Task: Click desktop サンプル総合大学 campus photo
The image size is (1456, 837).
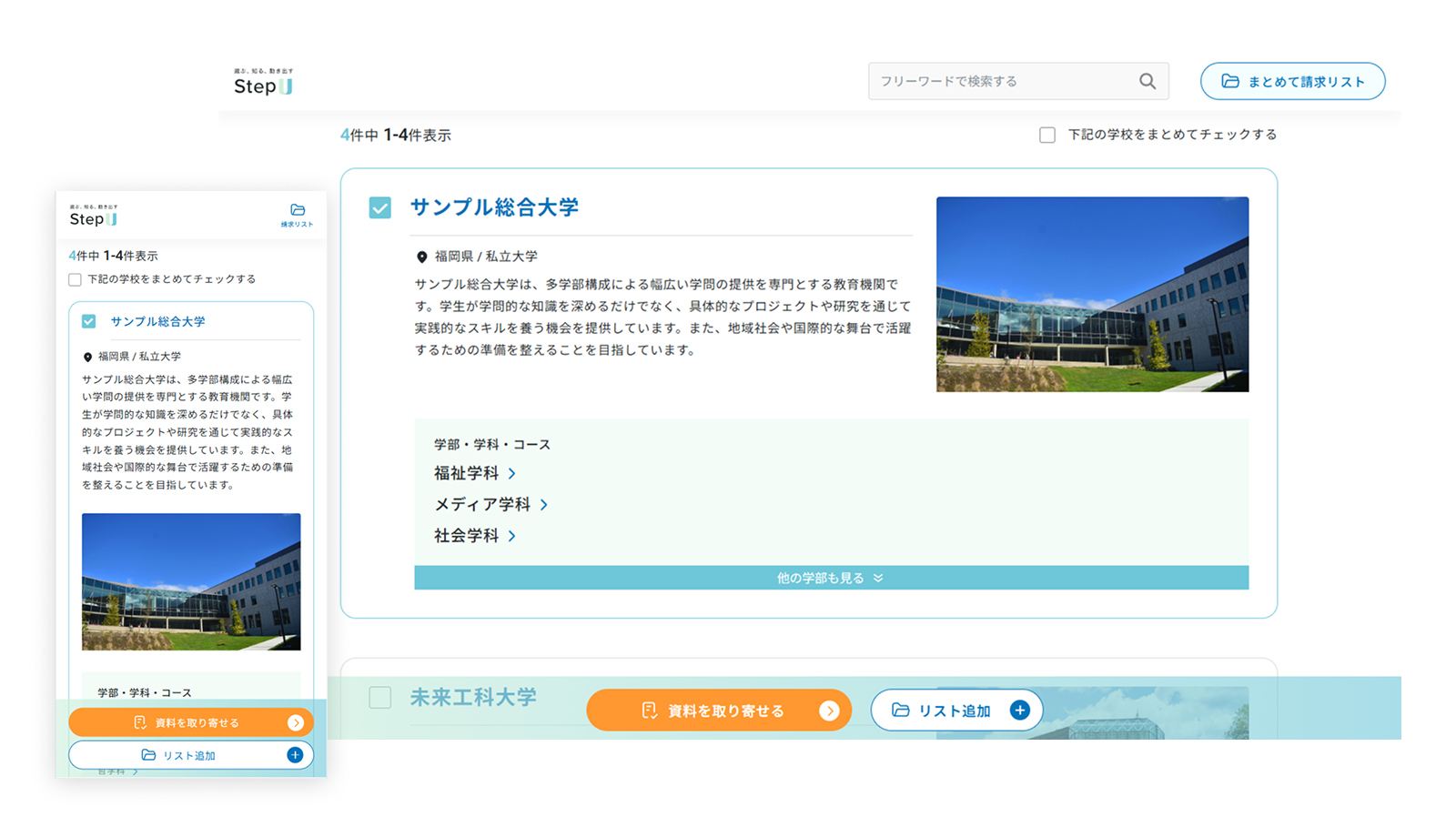Action: [x=1092, y=294]
